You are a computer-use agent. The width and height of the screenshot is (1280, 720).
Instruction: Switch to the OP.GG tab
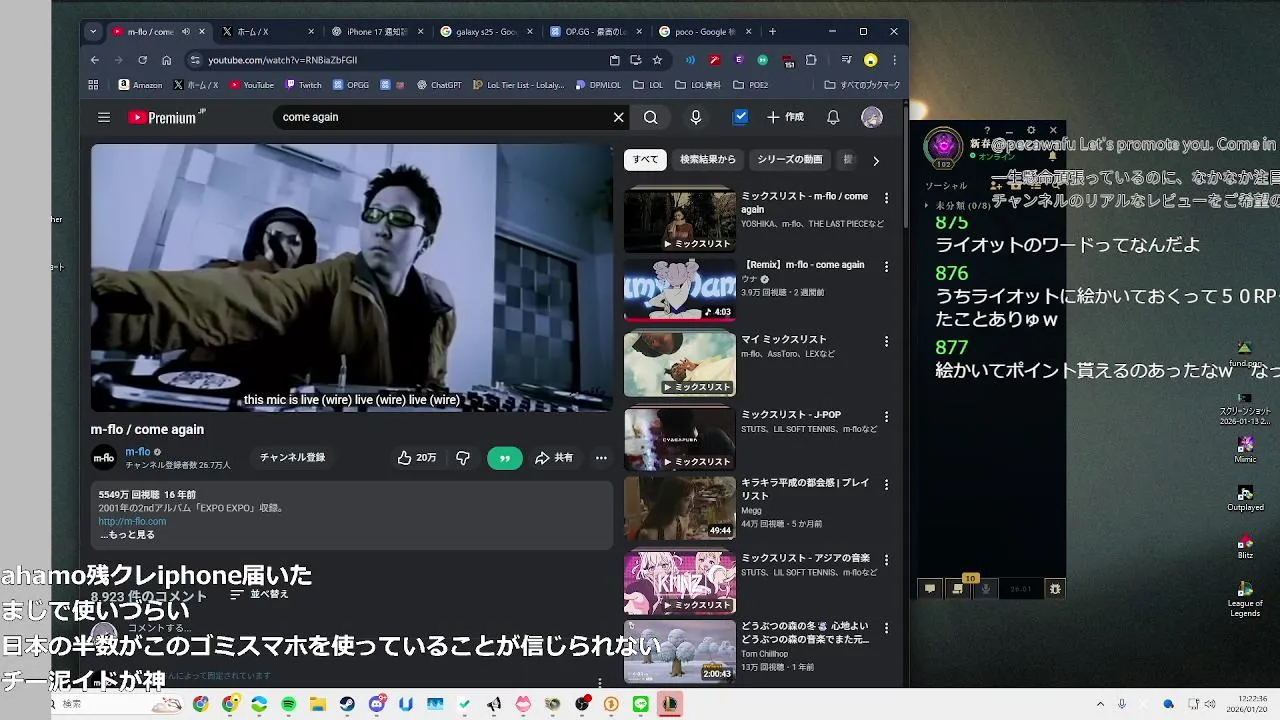[x=596, y=32]
